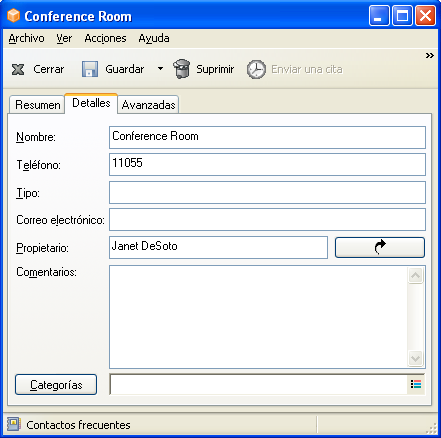The width and height of the screenshot is (441, 438).
Task: Select the Detalles tab
Action: (91, 103)
